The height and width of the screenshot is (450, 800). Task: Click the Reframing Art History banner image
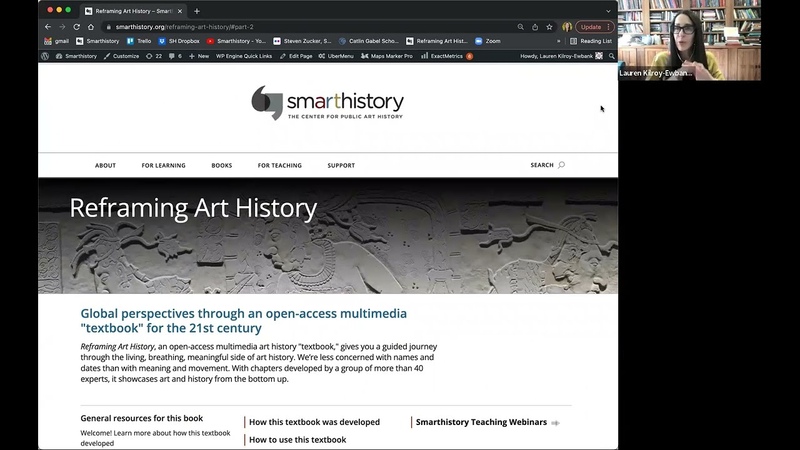click(328, 236)
